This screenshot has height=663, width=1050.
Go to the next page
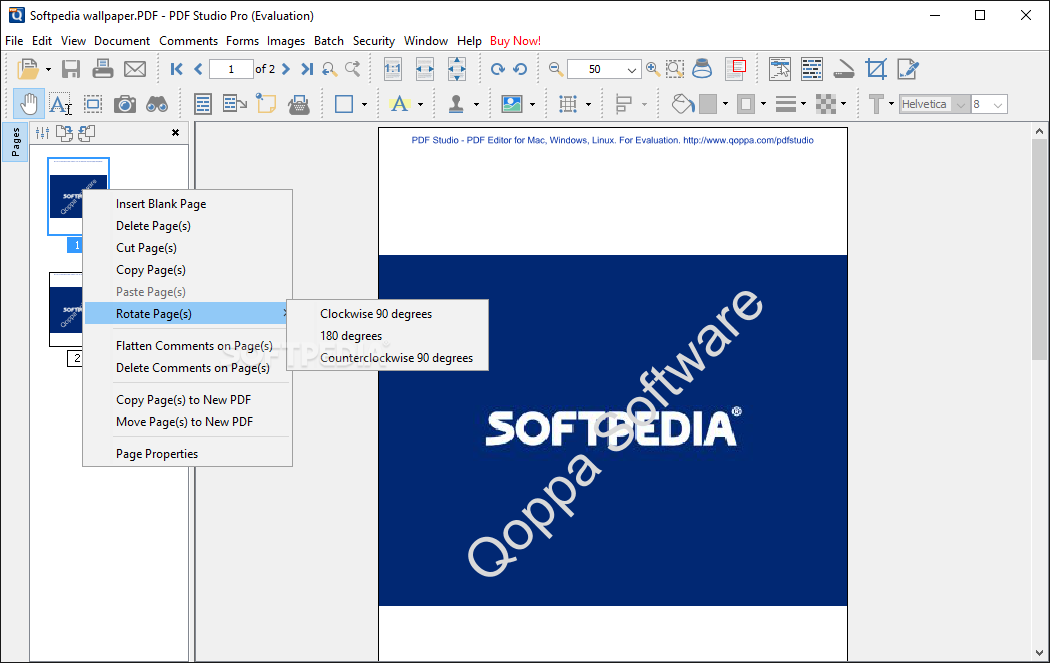pyautogui.click(x=286, y=69)
